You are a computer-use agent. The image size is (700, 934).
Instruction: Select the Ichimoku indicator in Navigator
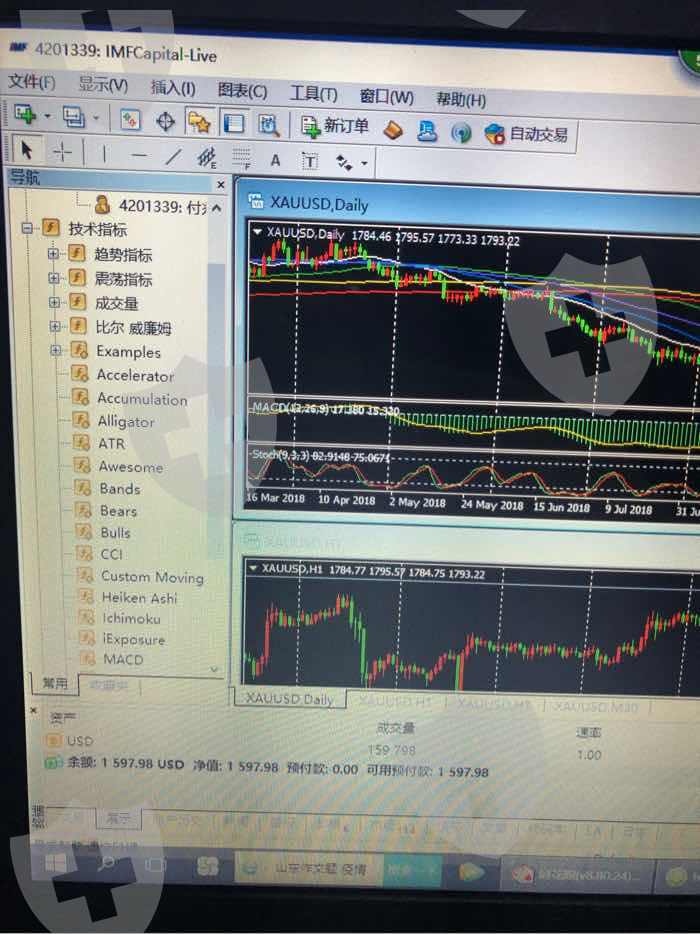130,619
